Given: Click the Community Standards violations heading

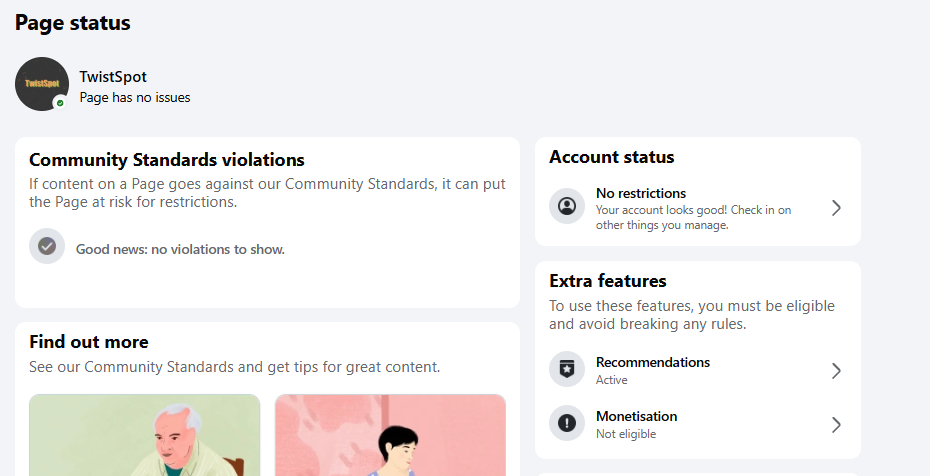Looking at the screenshot, I should coord(167,160).
